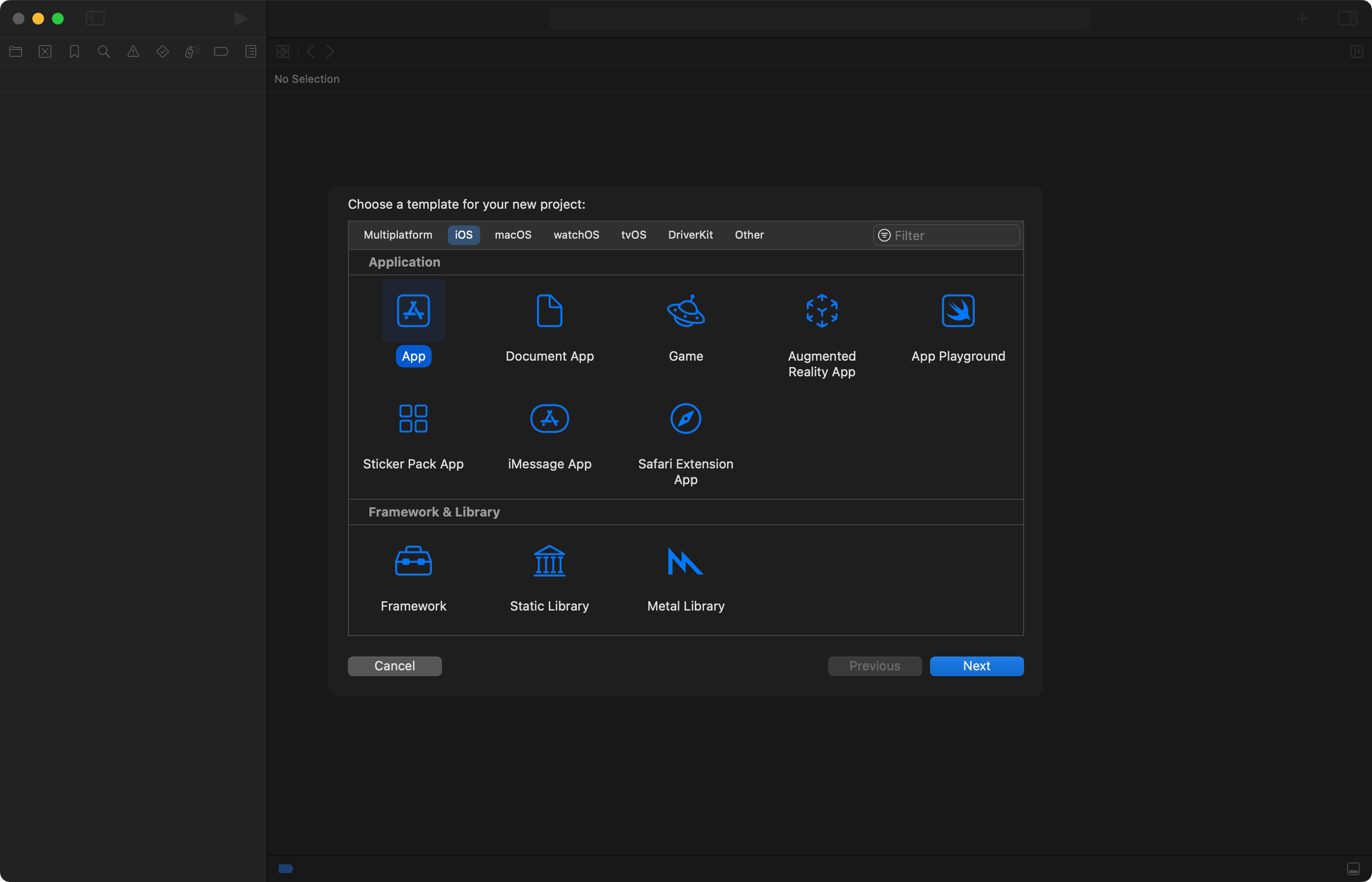Zoom the Xcode window green button
This screenshot has height=882, width=1372.
pos(58,18)
